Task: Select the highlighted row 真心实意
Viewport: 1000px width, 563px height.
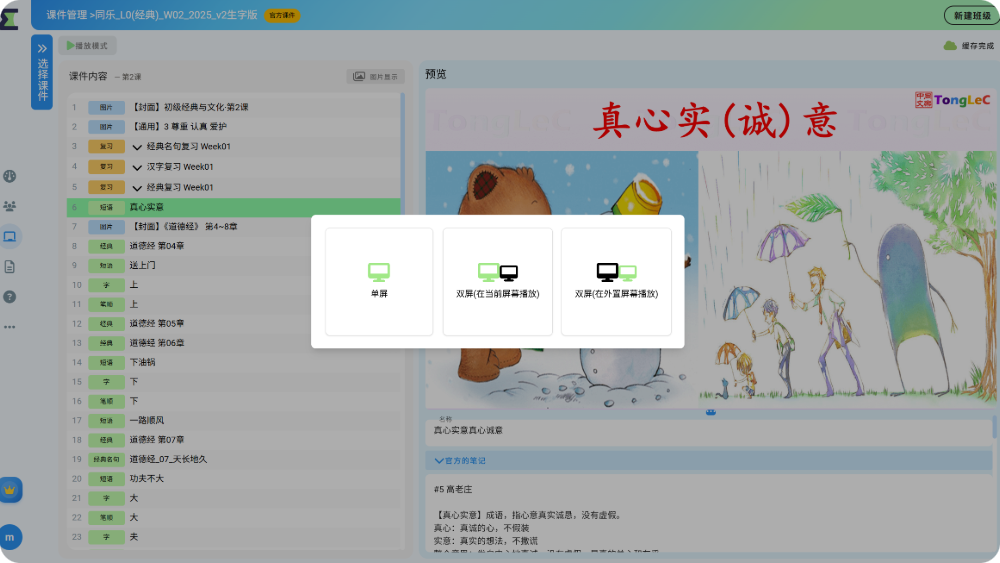Action: click(x=233, y=207)
